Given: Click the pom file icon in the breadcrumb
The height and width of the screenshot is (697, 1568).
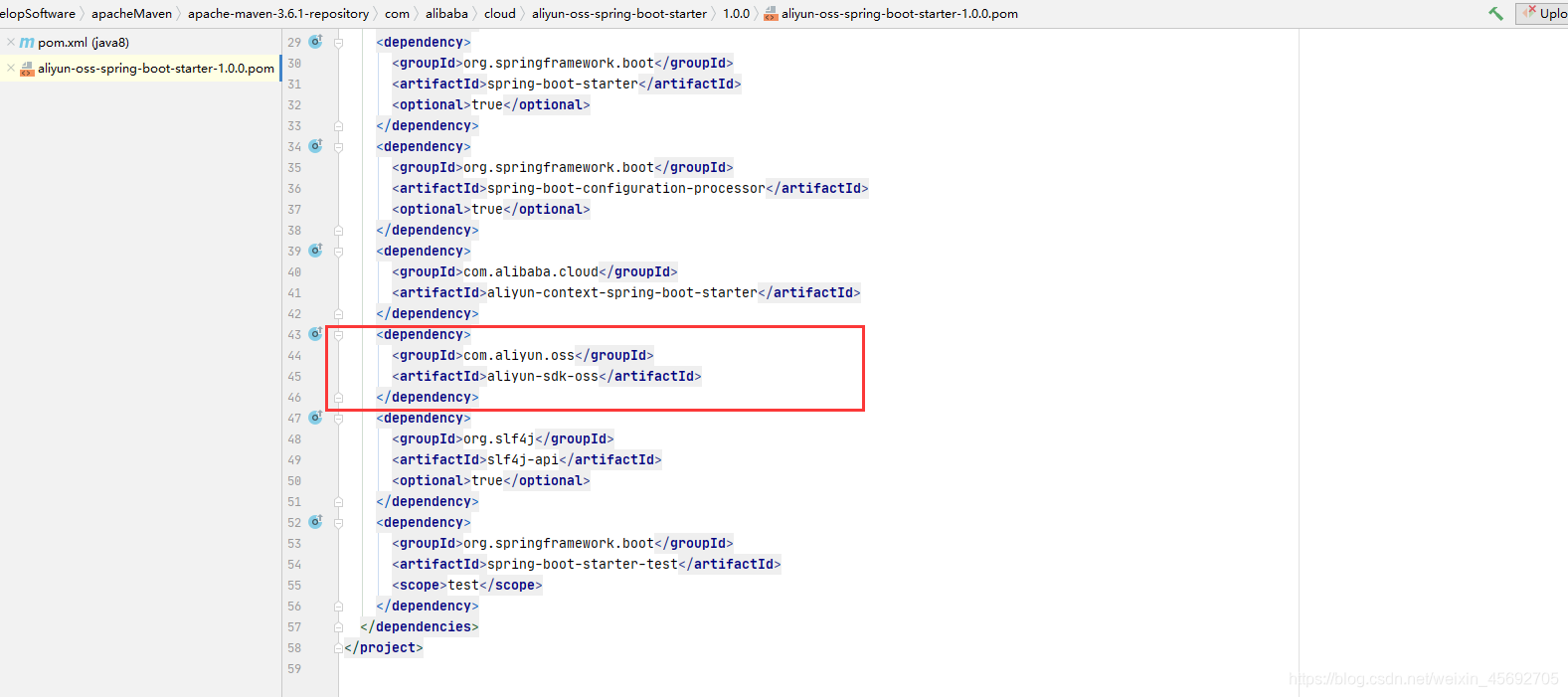Looking at the screenshot, I should (771, 14).
